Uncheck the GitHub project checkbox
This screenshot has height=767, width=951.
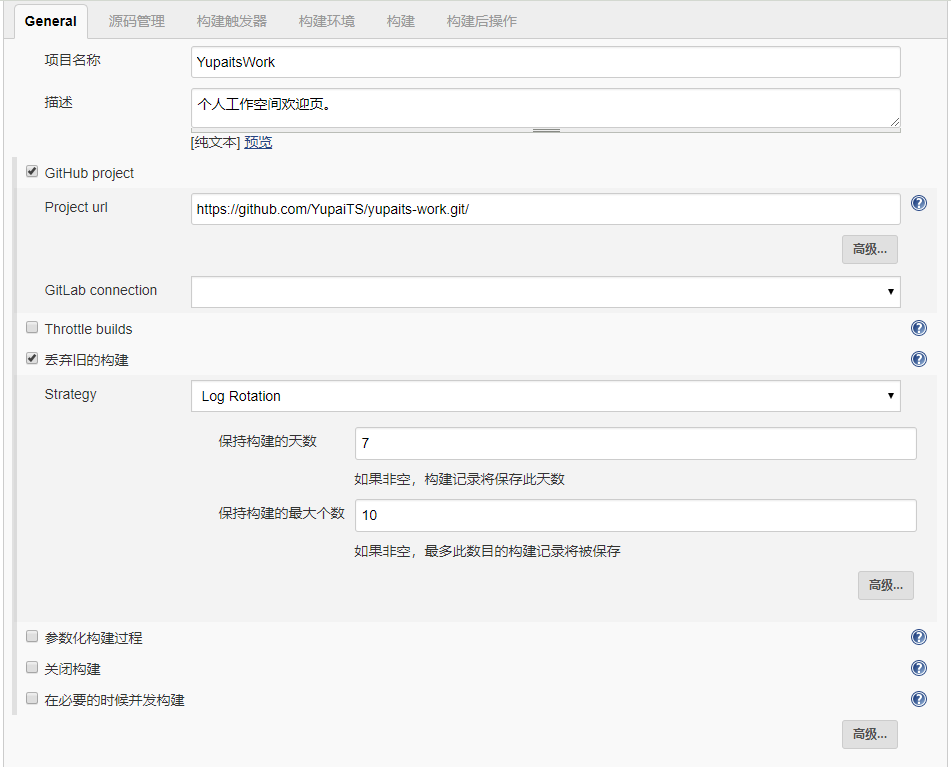(32, 172)
